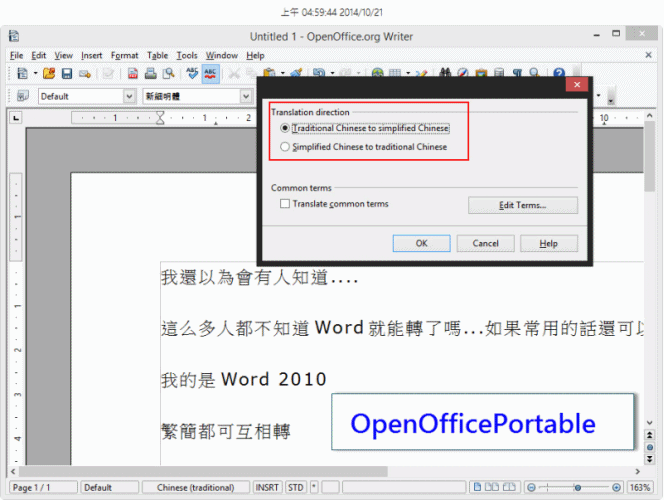Click the Edit Terms button
This screenshot has height=500, width=664.
click(523, 205)
